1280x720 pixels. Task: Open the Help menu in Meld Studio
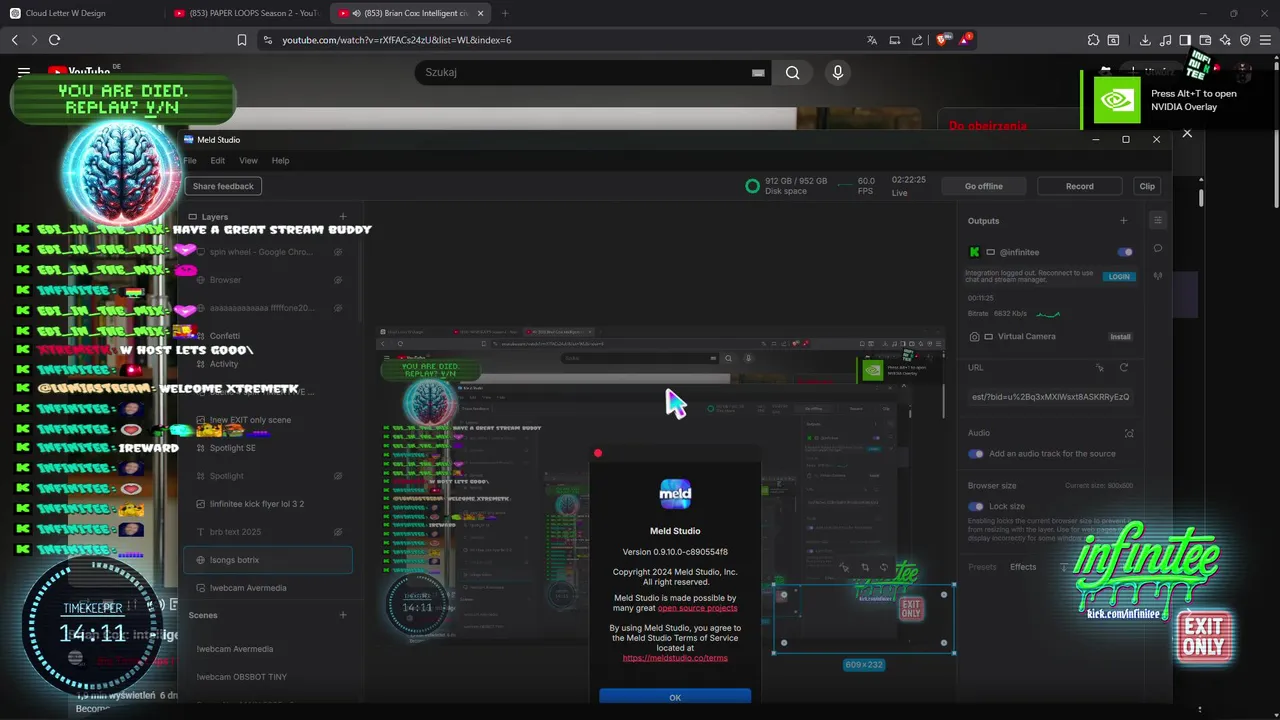[x=280, y=160]
